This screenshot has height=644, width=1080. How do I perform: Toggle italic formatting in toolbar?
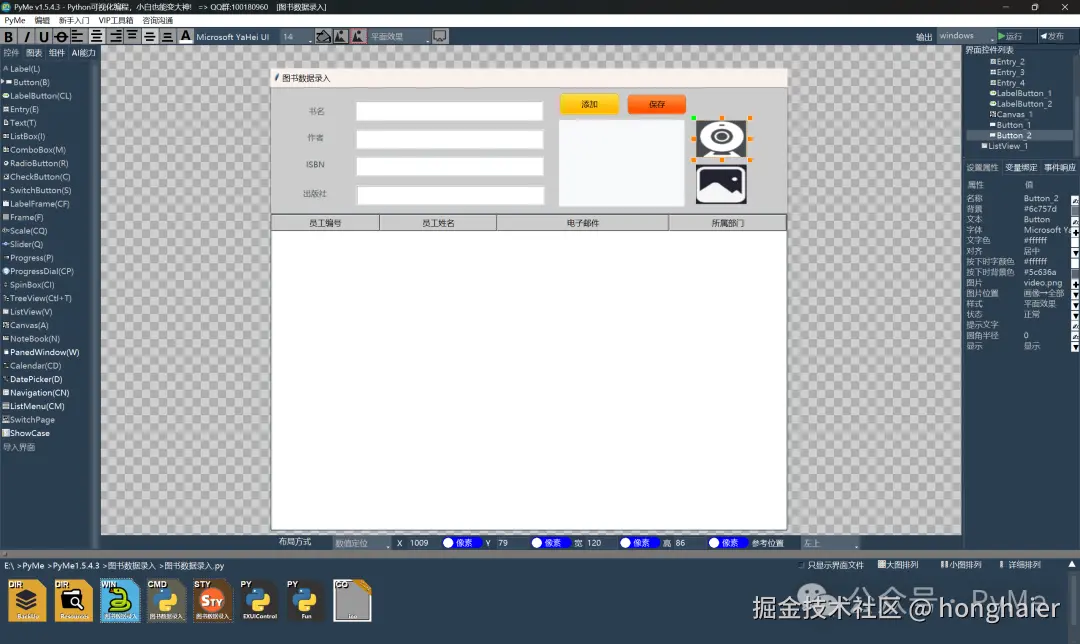[26, 37]
